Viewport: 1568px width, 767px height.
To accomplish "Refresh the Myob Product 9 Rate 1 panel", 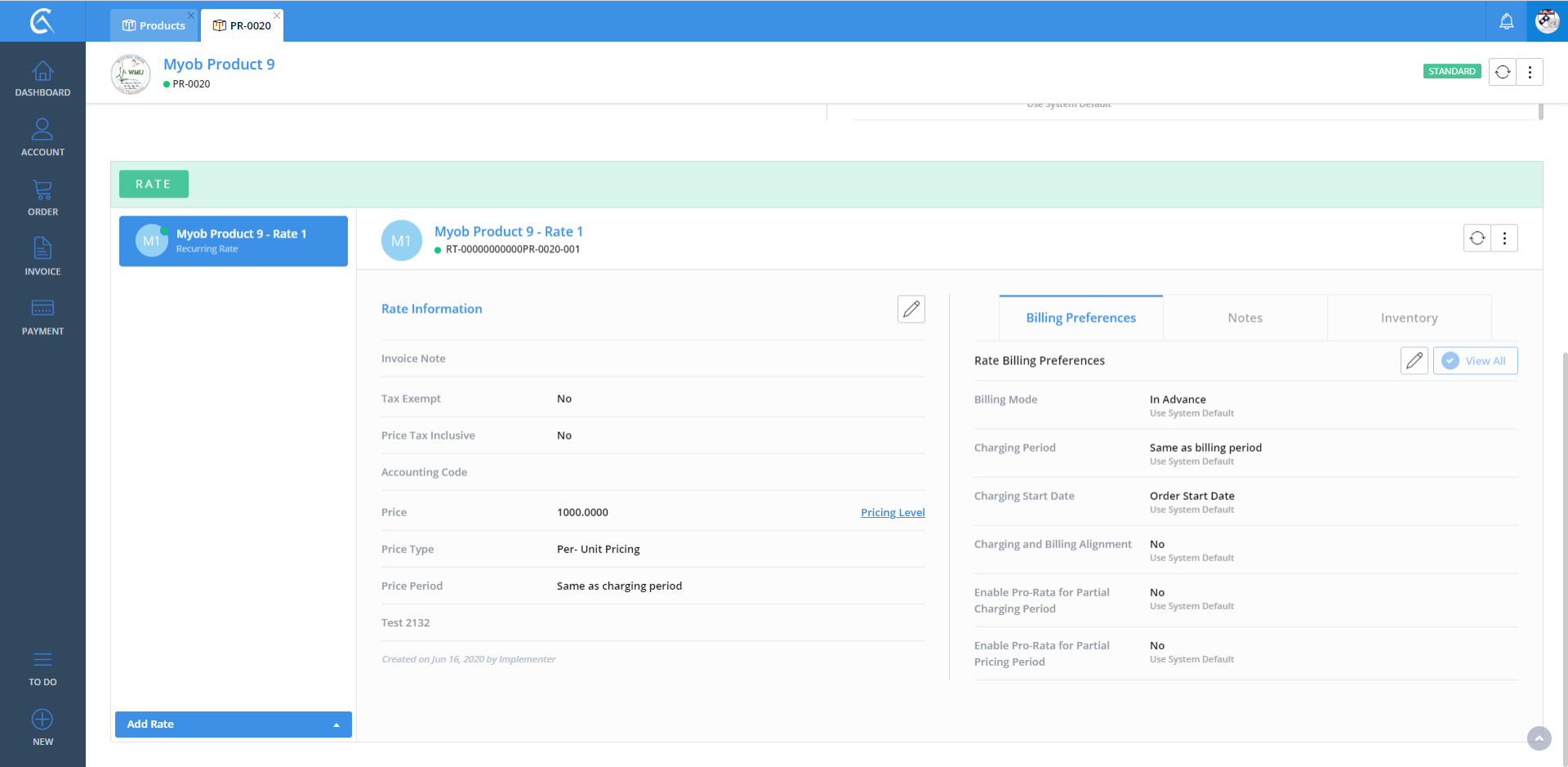I will point(1477,238).
